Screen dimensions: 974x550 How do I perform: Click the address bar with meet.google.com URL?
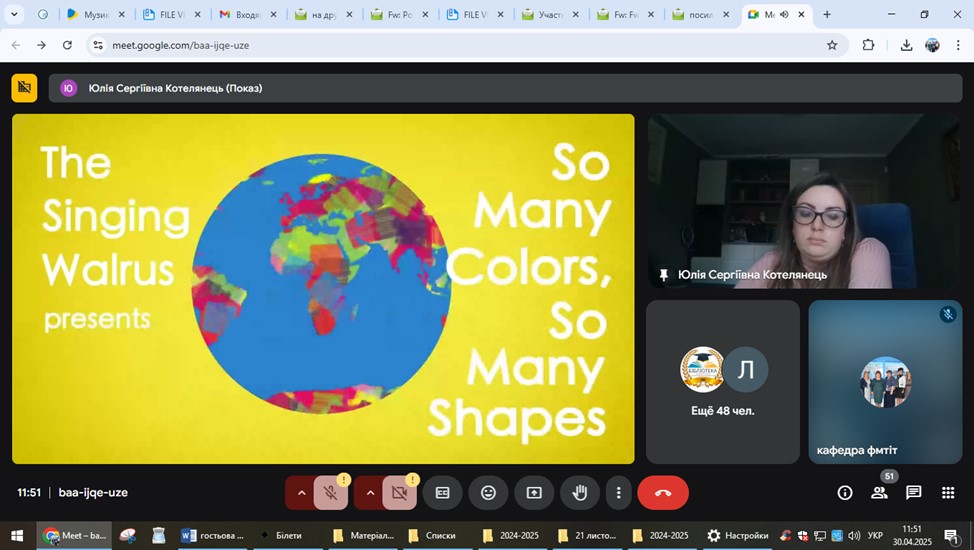[x=465, y=45]
